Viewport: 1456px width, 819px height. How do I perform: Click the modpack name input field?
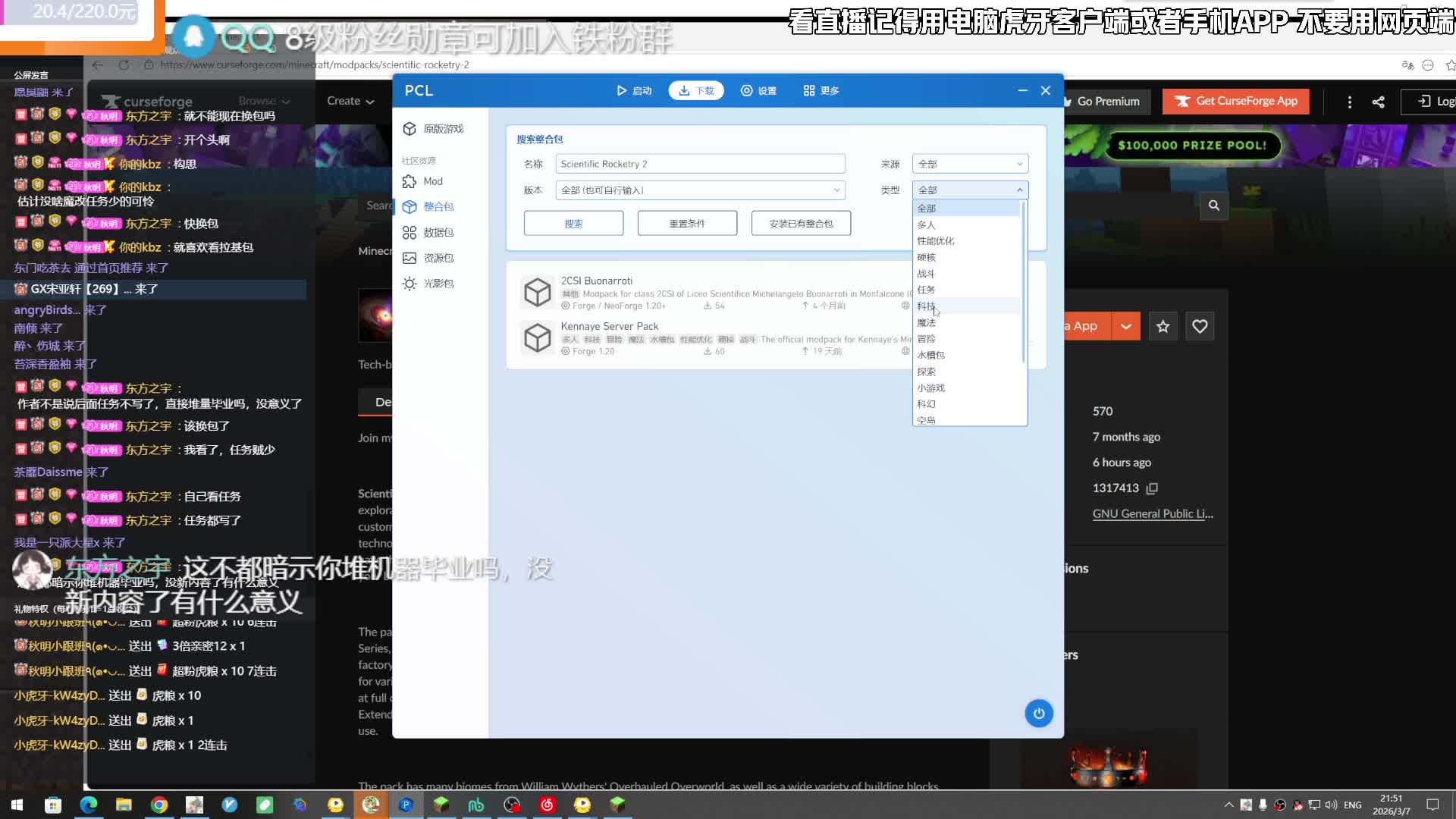coord(699,164)
